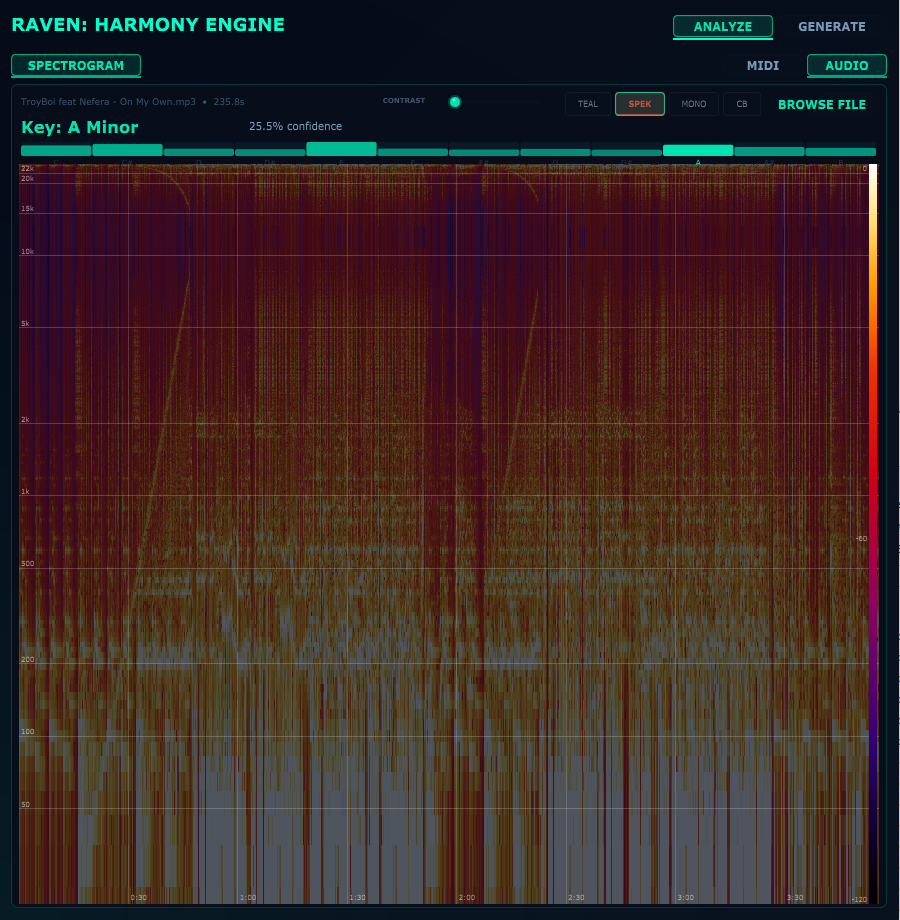
Task: Select the SPEK colormap icon
Action: point(639,103)
